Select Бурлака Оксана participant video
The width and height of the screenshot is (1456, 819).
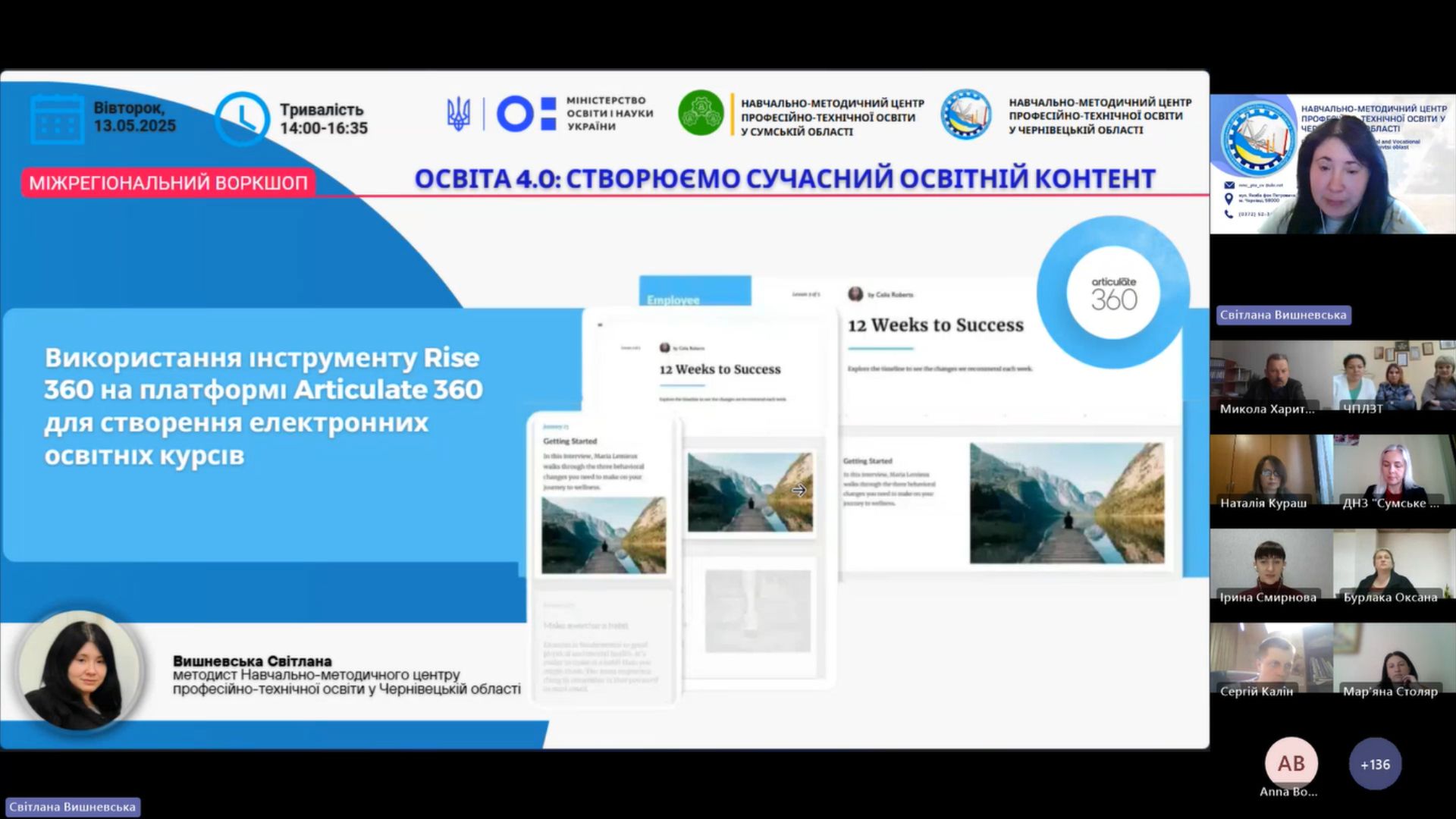[x=1394, y=564]
